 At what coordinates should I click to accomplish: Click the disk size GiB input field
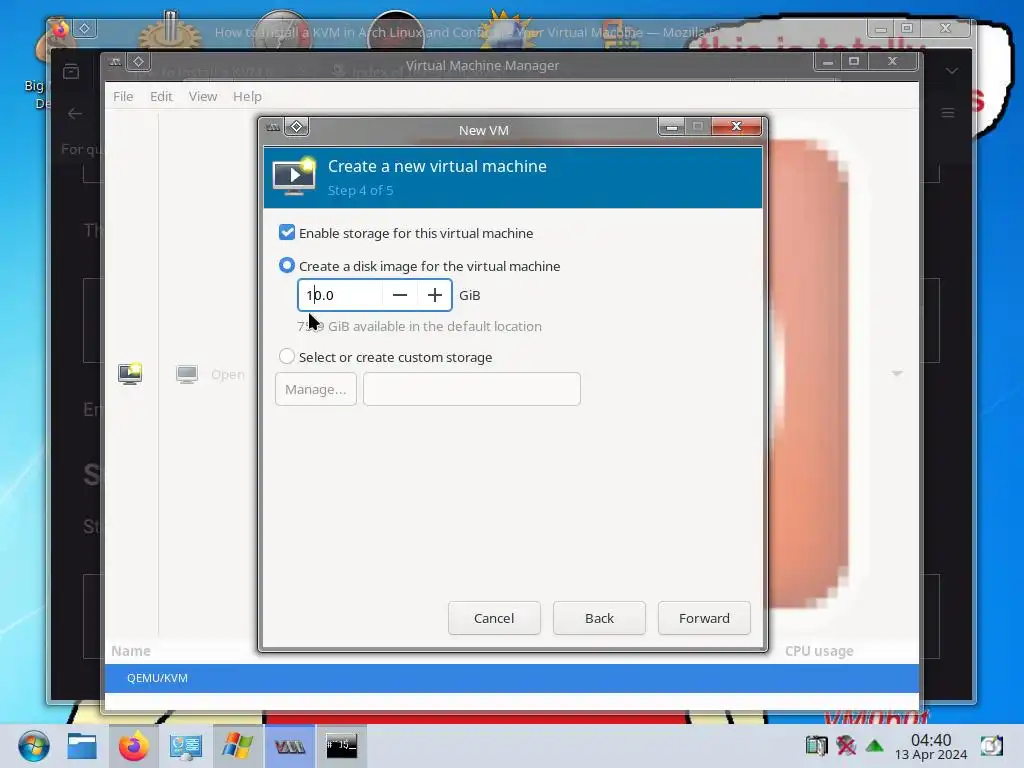tap(340, 295)
